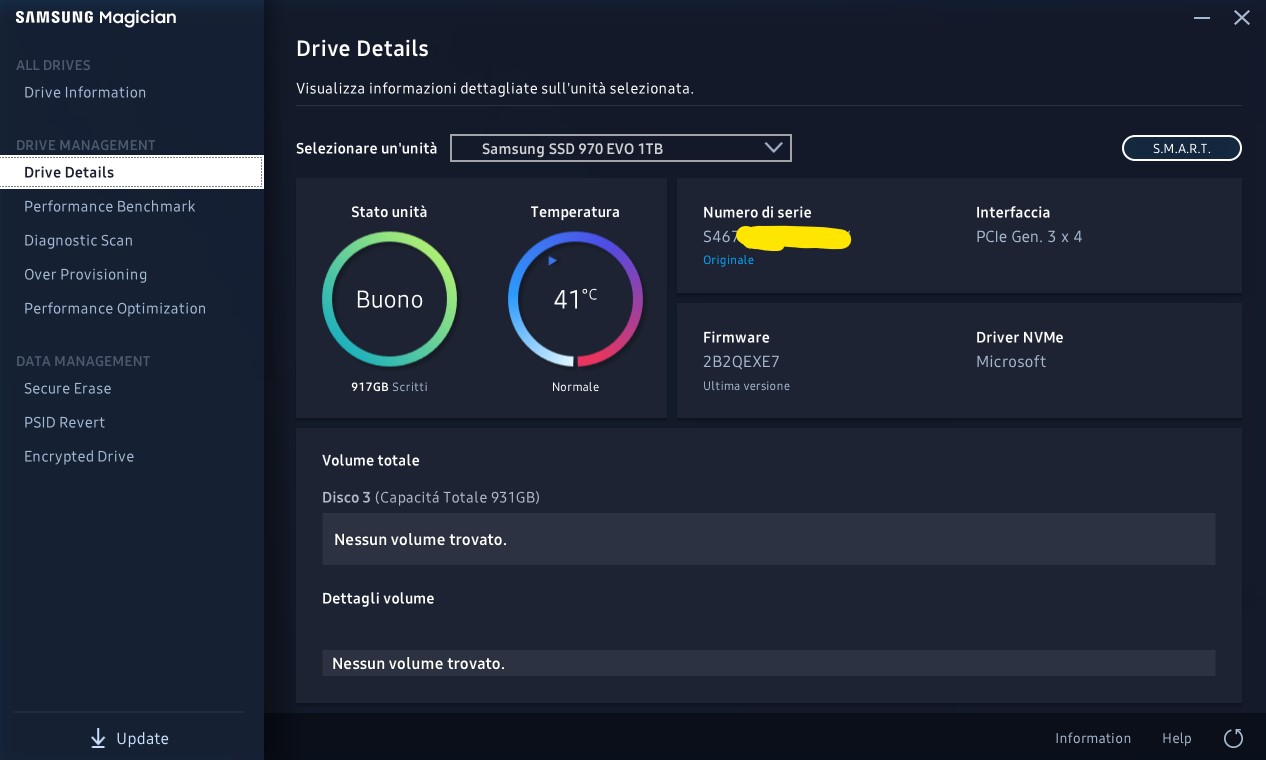Click the drive selector dropdown arrow
Viewport: 1266px width, 760px height.
[x=773, y=147]
